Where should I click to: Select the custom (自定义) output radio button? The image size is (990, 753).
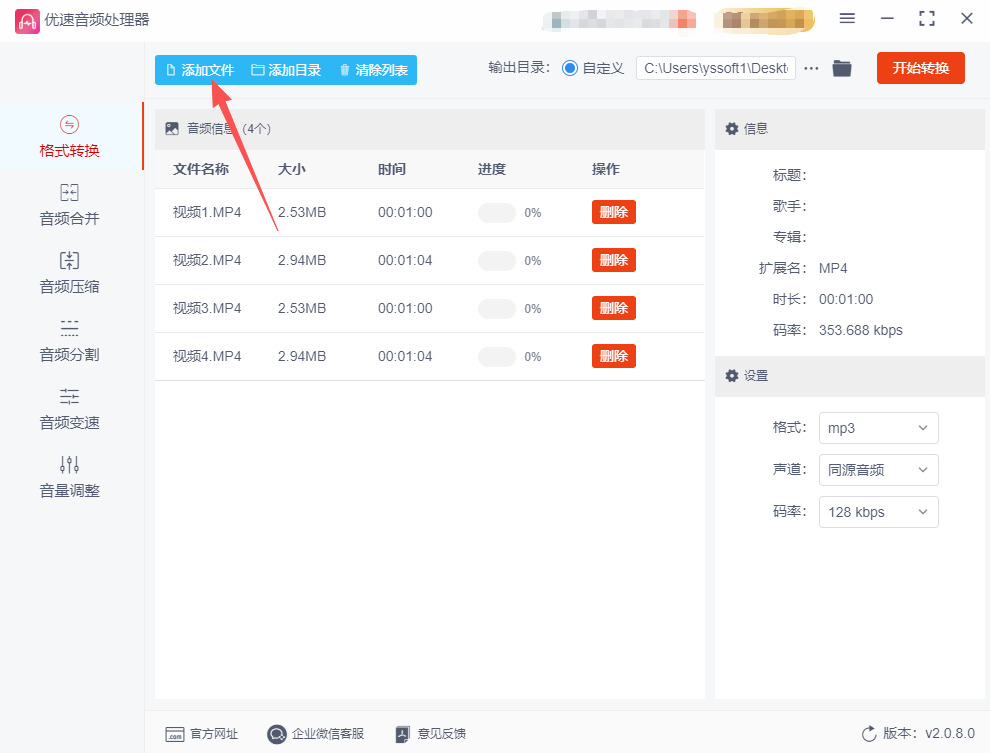click(570, 68)
